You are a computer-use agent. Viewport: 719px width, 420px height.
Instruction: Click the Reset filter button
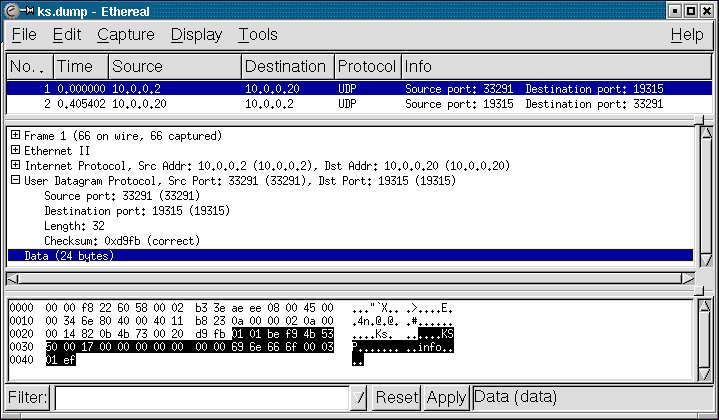coord(397,397)
